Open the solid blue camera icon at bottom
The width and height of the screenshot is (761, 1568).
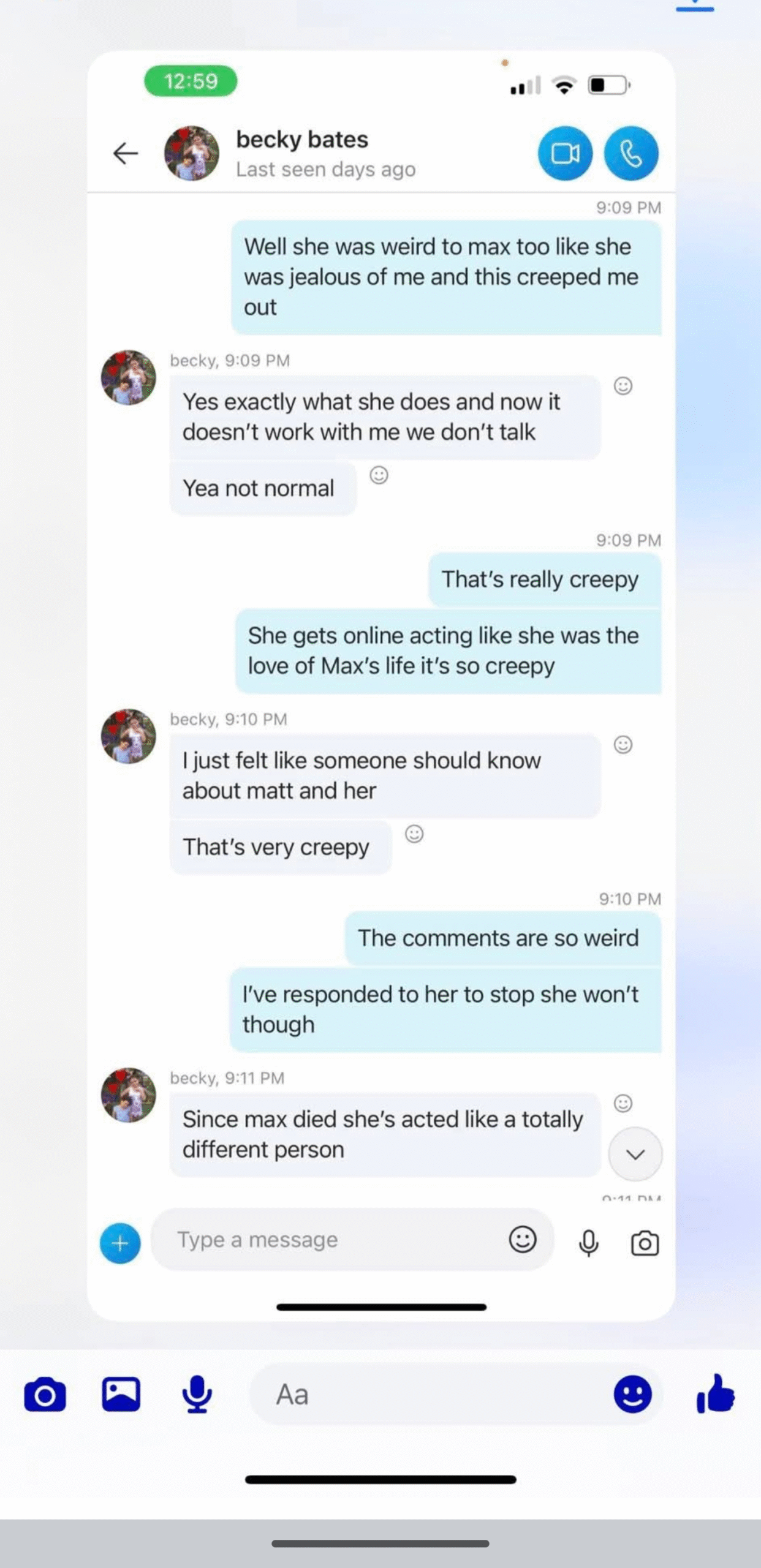point(45,1395)
